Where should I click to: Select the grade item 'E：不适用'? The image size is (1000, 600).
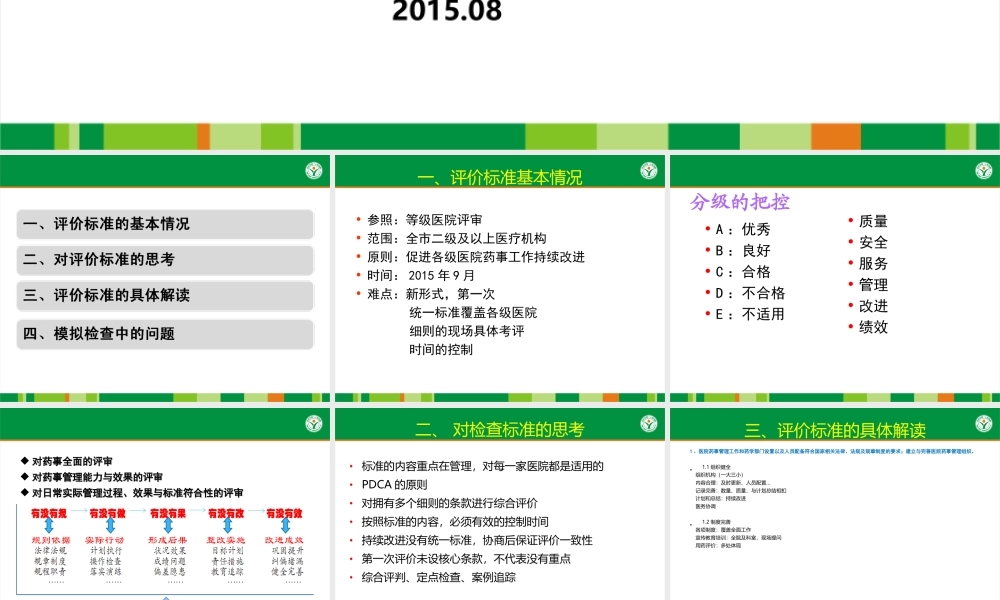748,314
